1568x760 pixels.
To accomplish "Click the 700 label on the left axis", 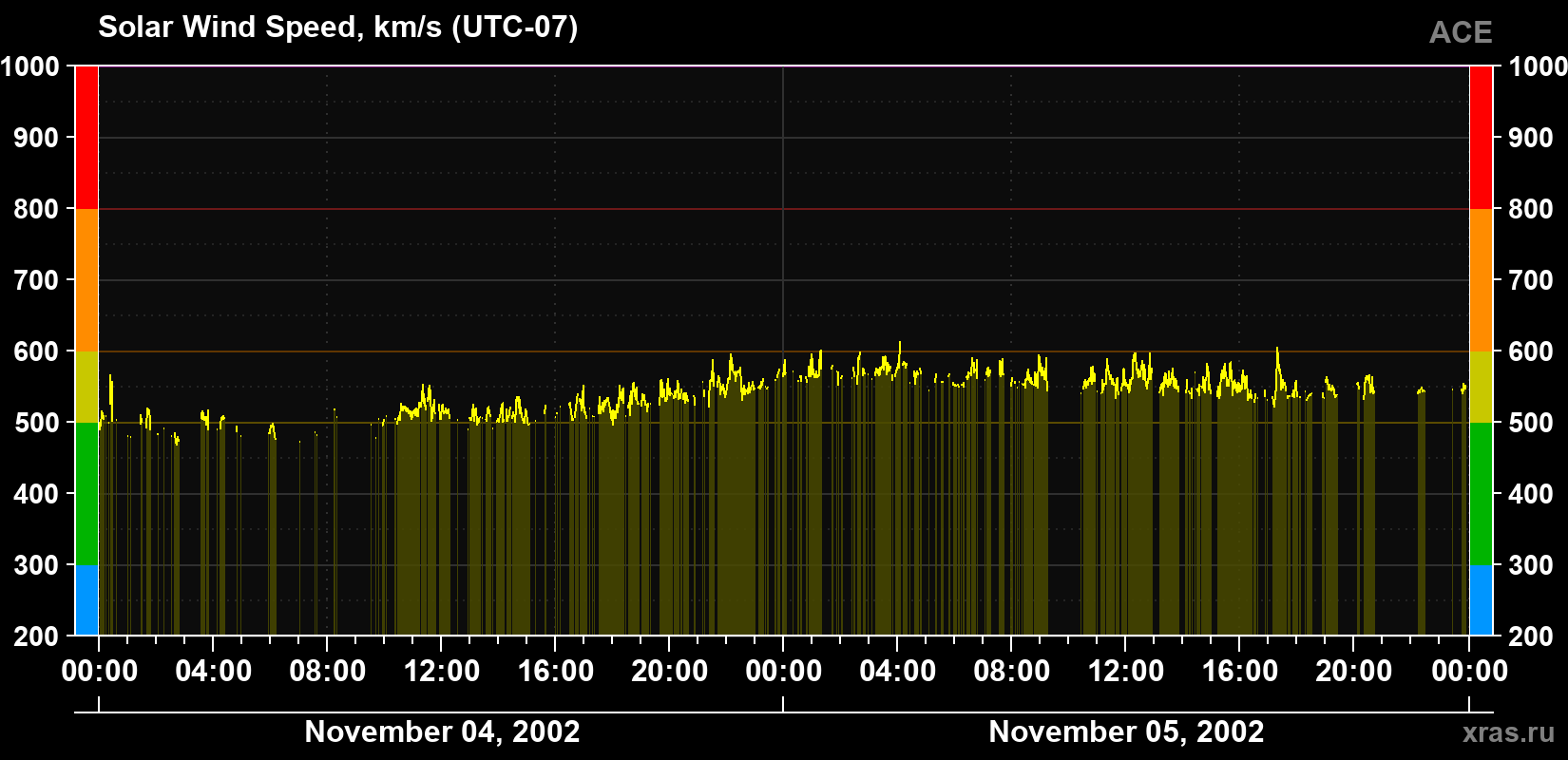I will coord(36,280).
